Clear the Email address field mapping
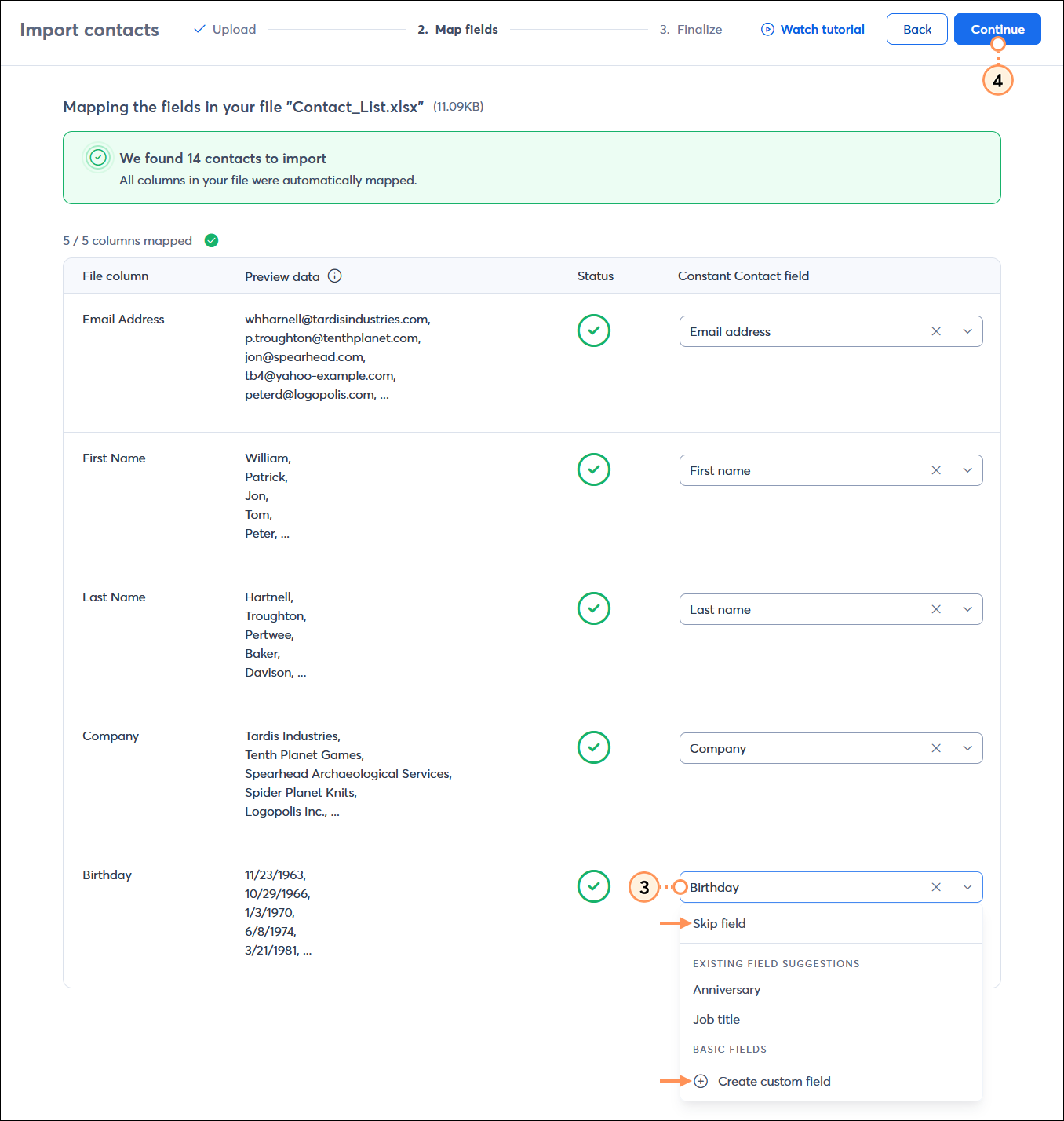1064x1121 pixels. [936, 331]
